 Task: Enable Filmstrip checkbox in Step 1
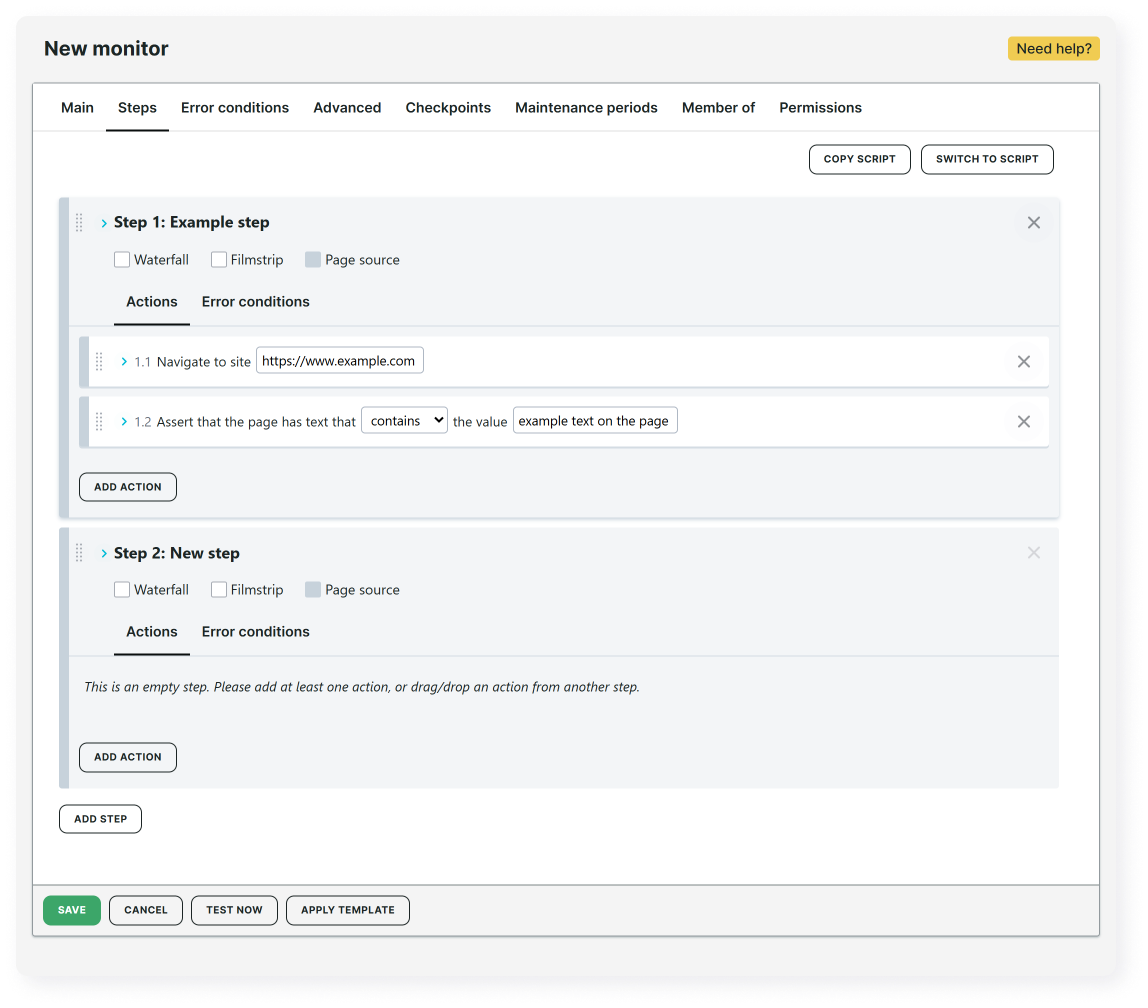219,260
